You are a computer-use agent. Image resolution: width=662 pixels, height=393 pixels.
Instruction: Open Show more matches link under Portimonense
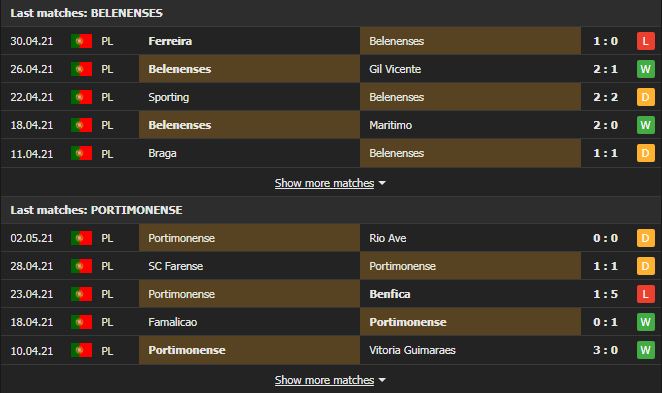pos(324,380)
